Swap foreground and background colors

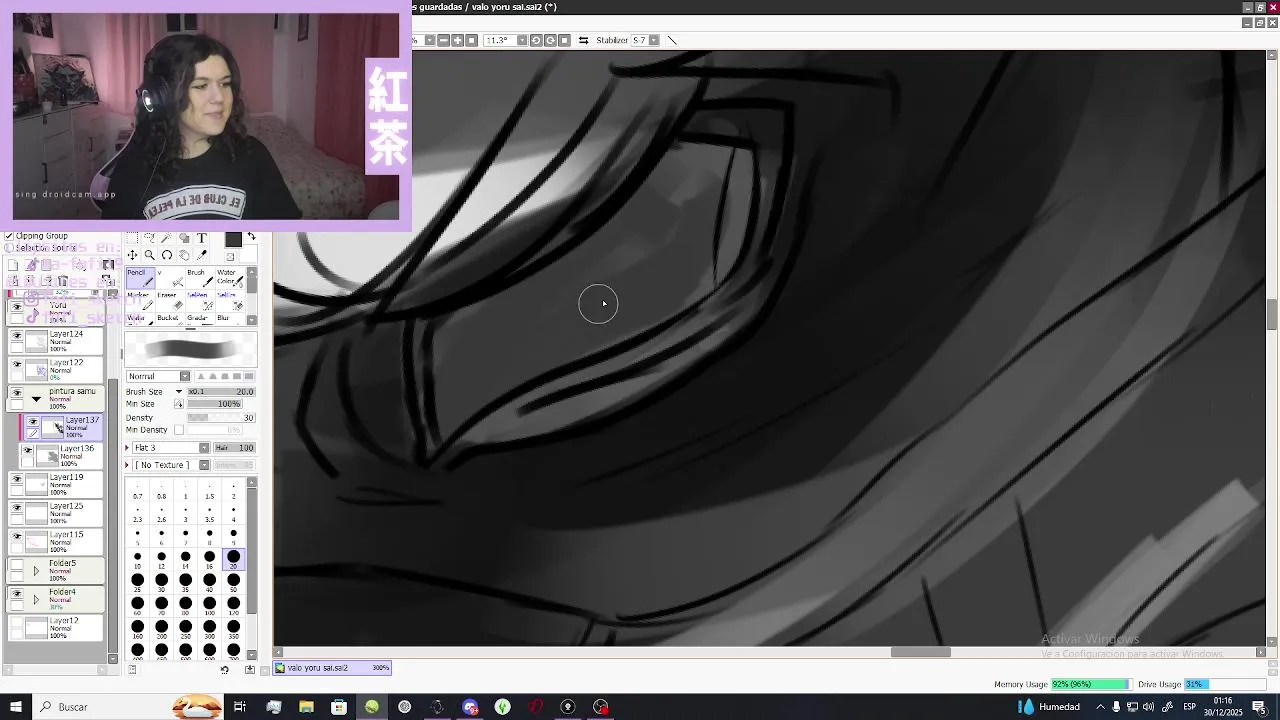coord(251,236)
